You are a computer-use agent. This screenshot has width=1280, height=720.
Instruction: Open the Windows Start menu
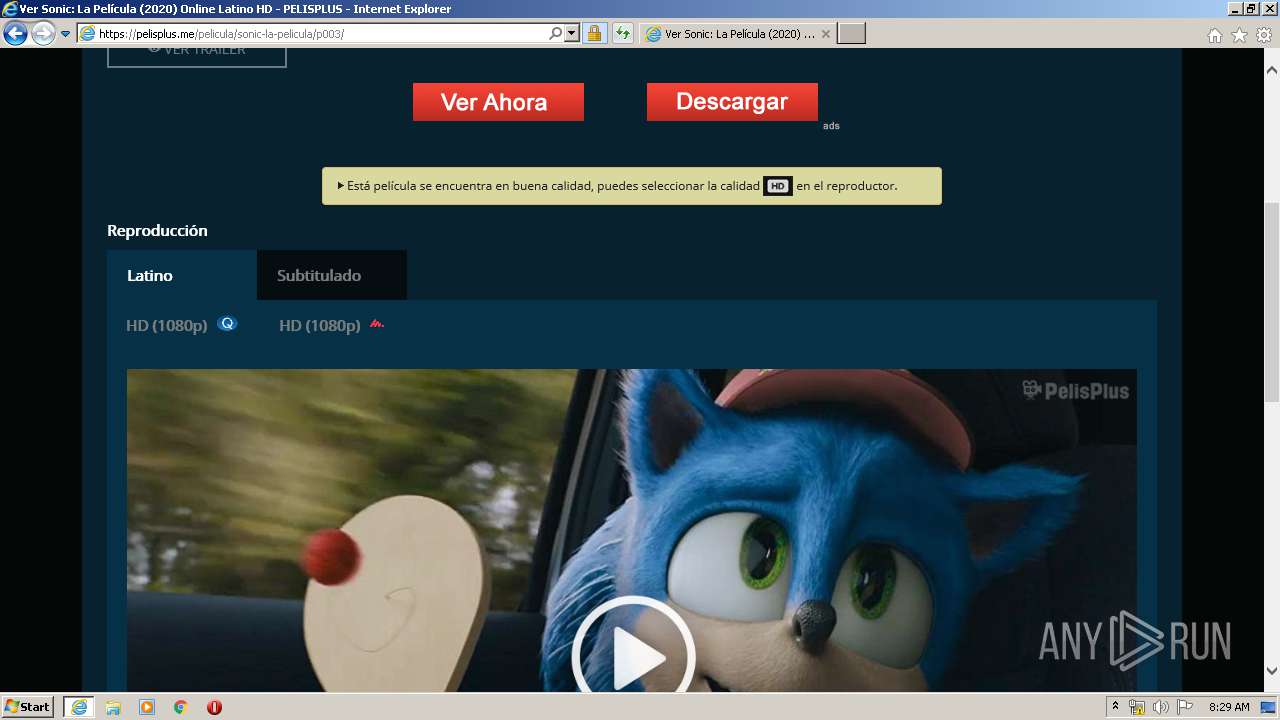tap(27, 707)
